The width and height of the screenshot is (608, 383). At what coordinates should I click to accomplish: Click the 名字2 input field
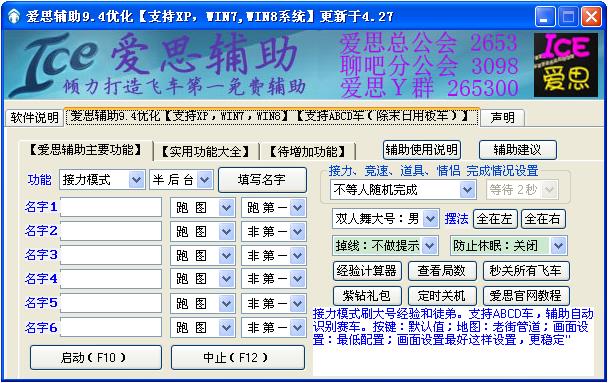tap(111, 231)
